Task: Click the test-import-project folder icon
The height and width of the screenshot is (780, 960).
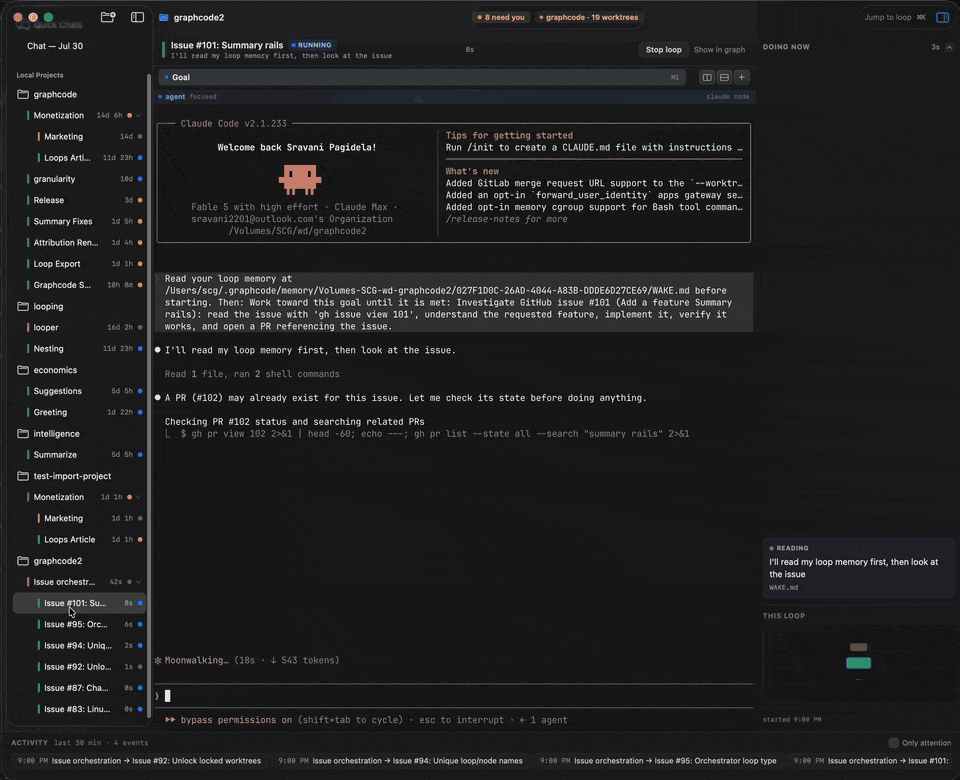Action: point(23,476)
